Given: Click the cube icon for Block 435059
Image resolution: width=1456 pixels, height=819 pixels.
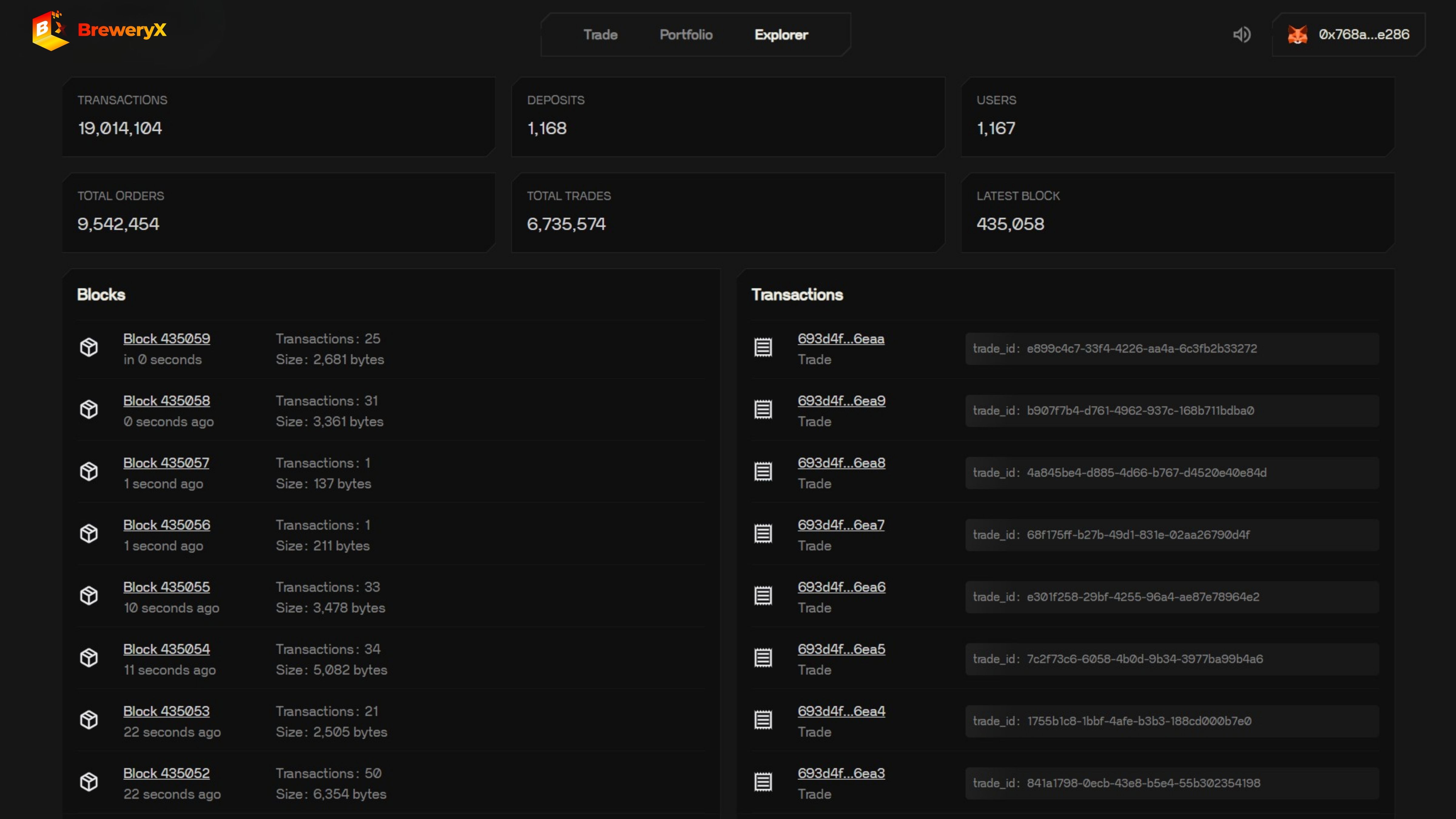Looking at the screenshot, I should click(x=89, y=347).
